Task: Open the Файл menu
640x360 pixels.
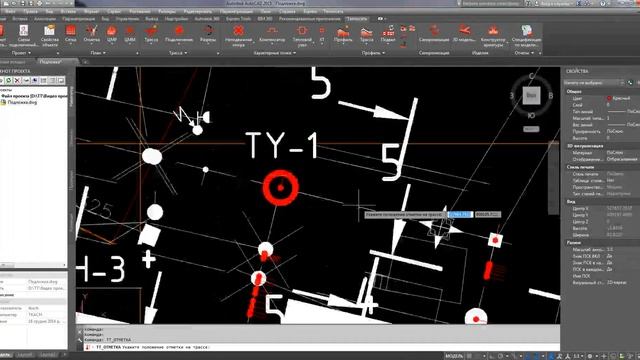Action: tap(10, 11)
